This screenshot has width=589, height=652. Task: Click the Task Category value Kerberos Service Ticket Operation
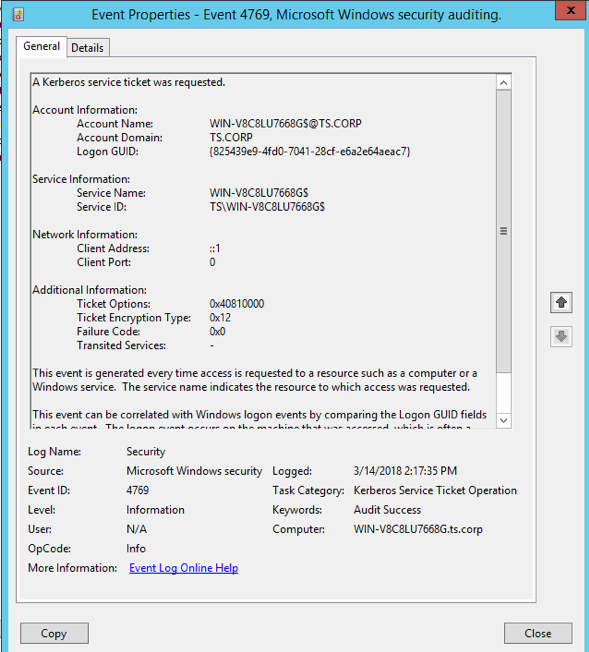[x=436, y=490]
